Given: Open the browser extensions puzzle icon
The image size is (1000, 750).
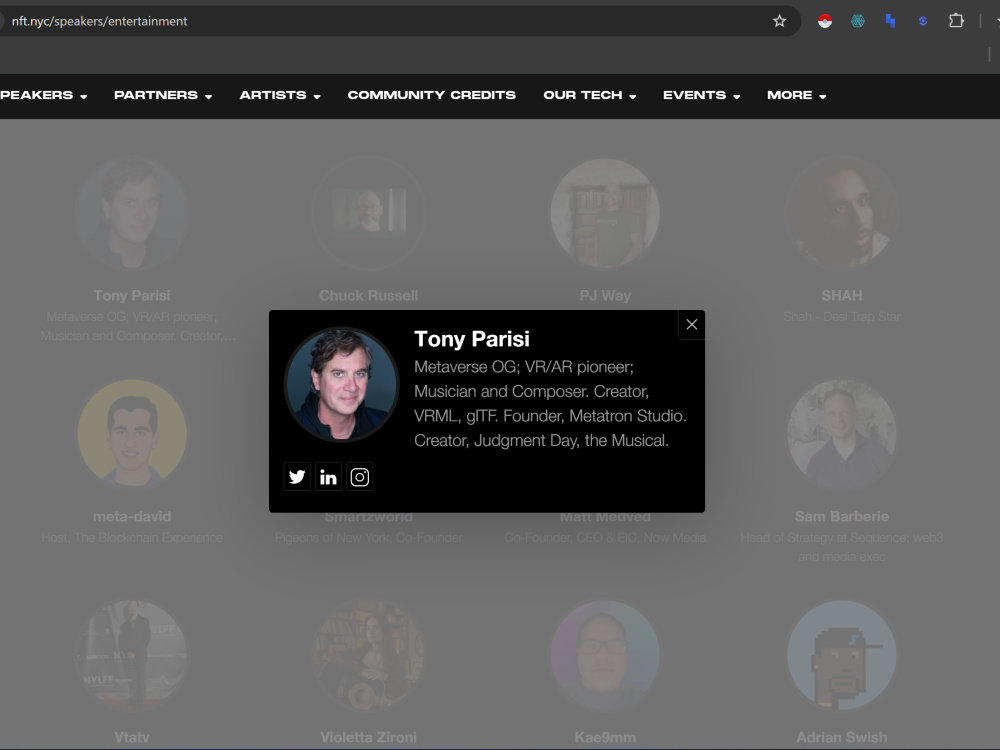Looking at the screenshot, I should pos(956,21).
